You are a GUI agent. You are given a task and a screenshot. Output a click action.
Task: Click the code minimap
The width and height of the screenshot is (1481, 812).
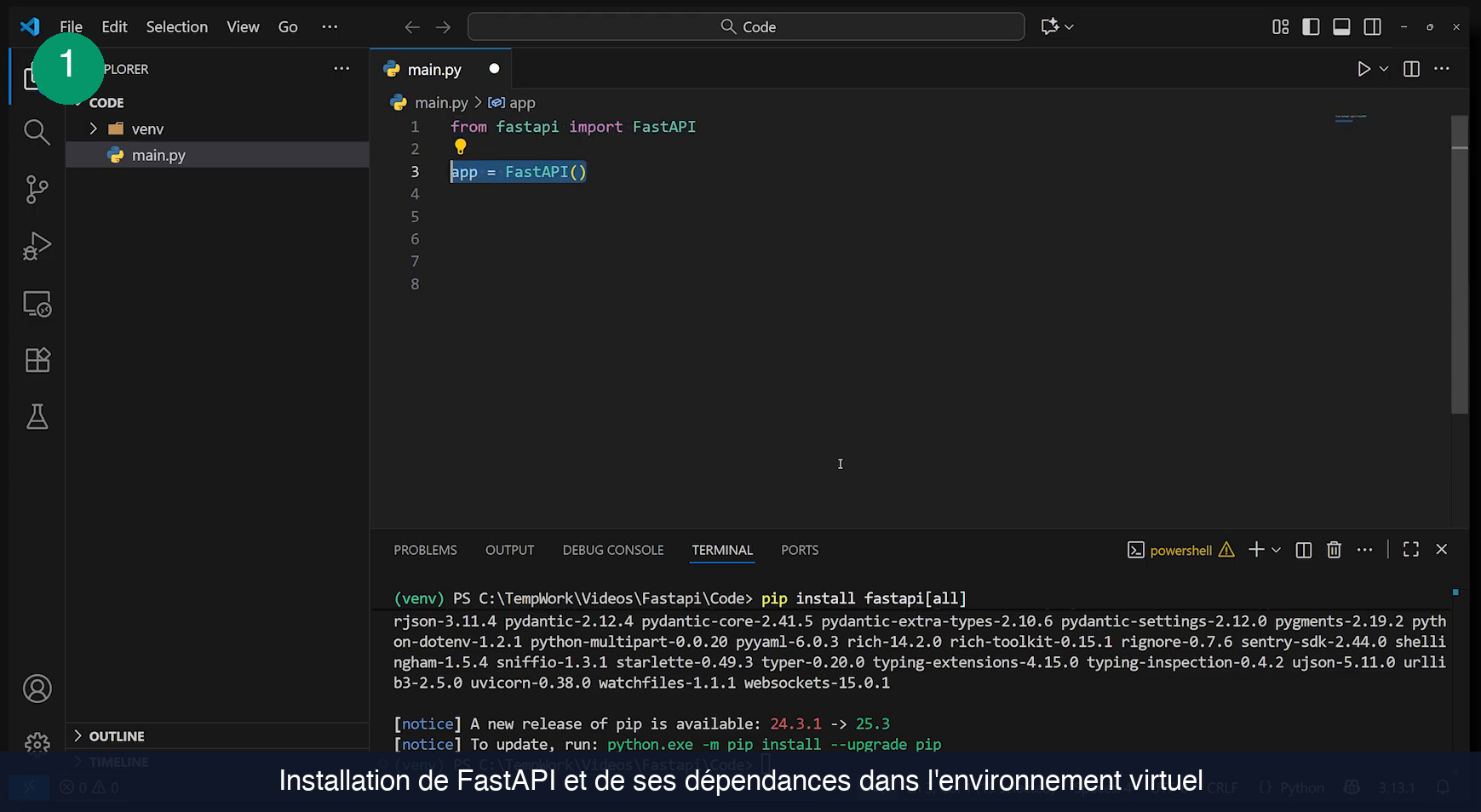[1351, 117]
